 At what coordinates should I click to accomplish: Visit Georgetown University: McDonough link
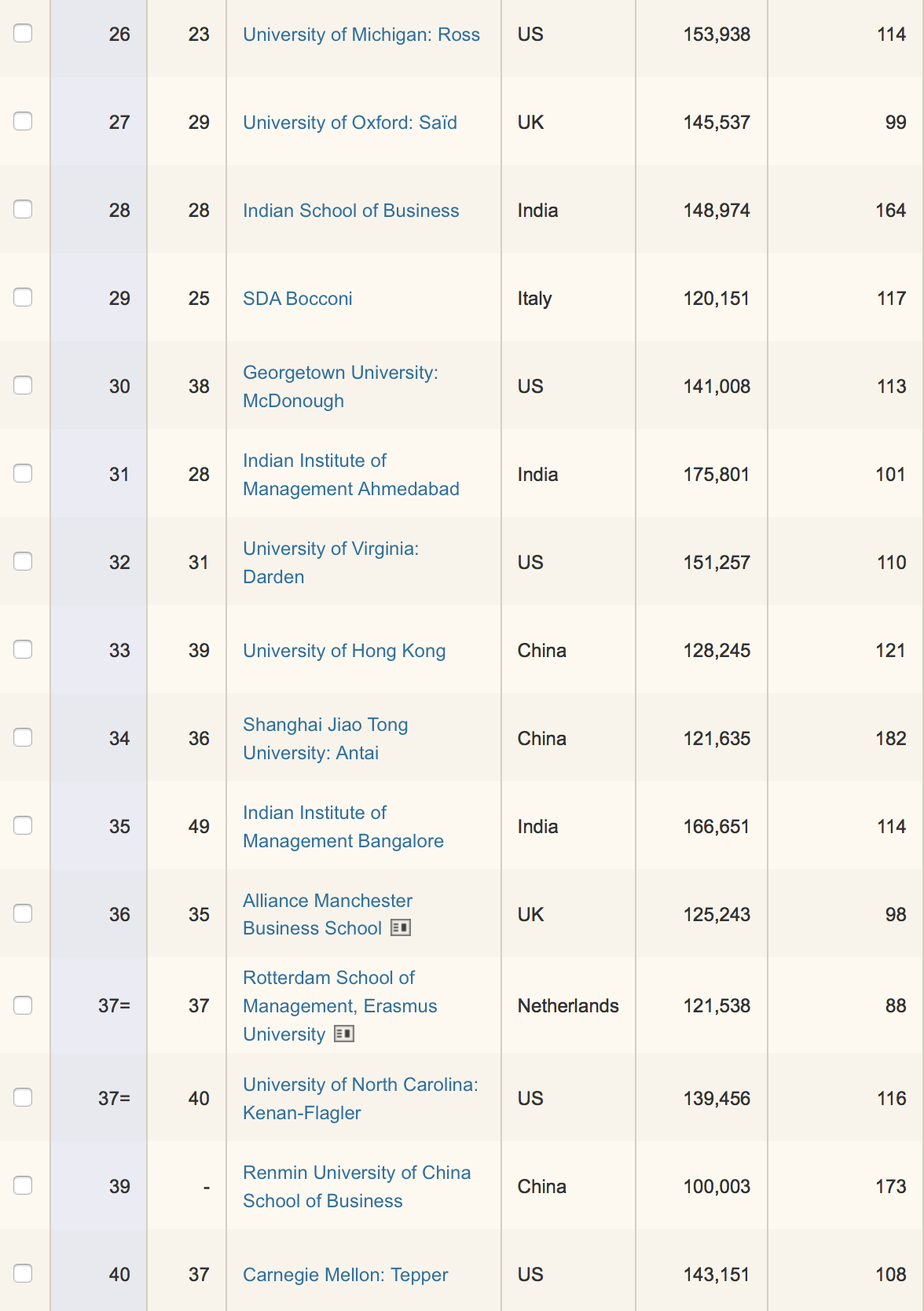(x=340, y=387)
